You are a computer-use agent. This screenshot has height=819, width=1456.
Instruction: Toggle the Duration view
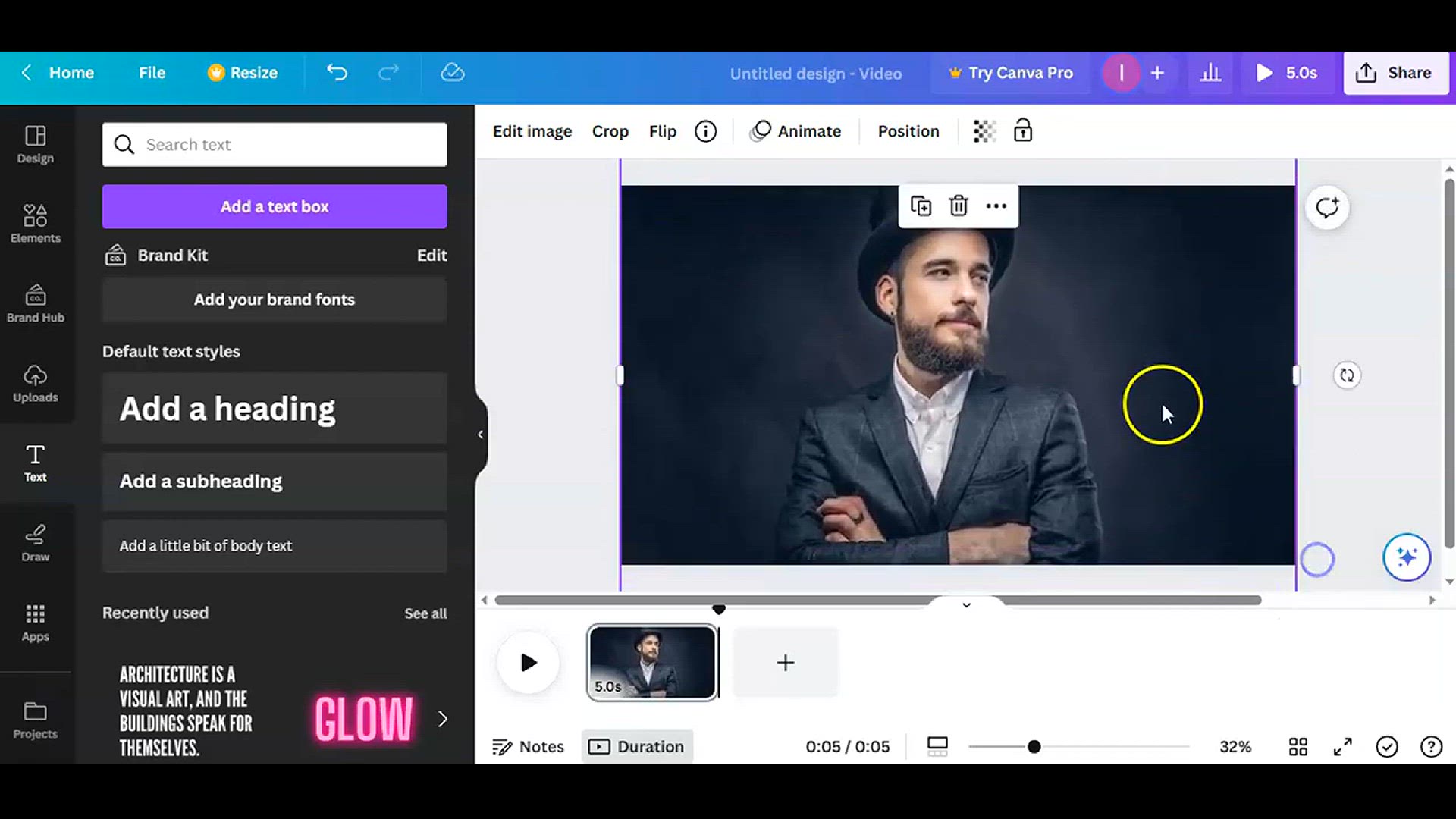click(x=637, y=747)
